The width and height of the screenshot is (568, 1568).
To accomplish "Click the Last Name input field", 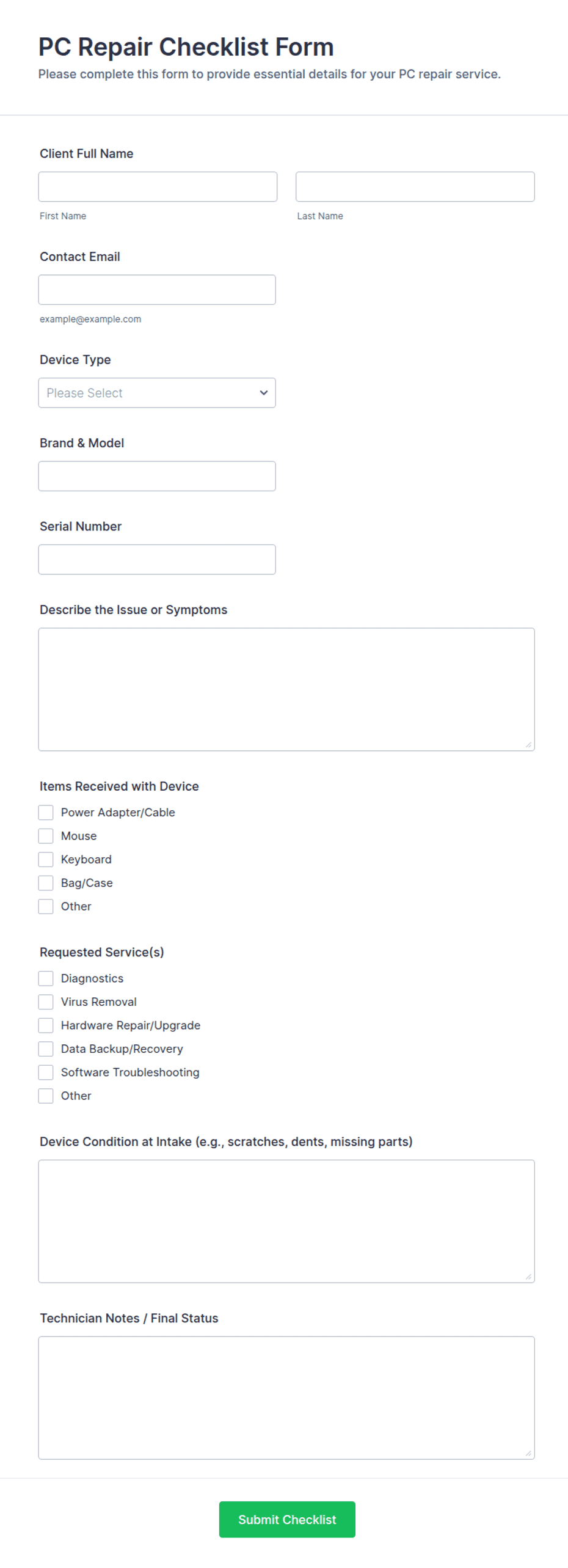I will 415,186.
